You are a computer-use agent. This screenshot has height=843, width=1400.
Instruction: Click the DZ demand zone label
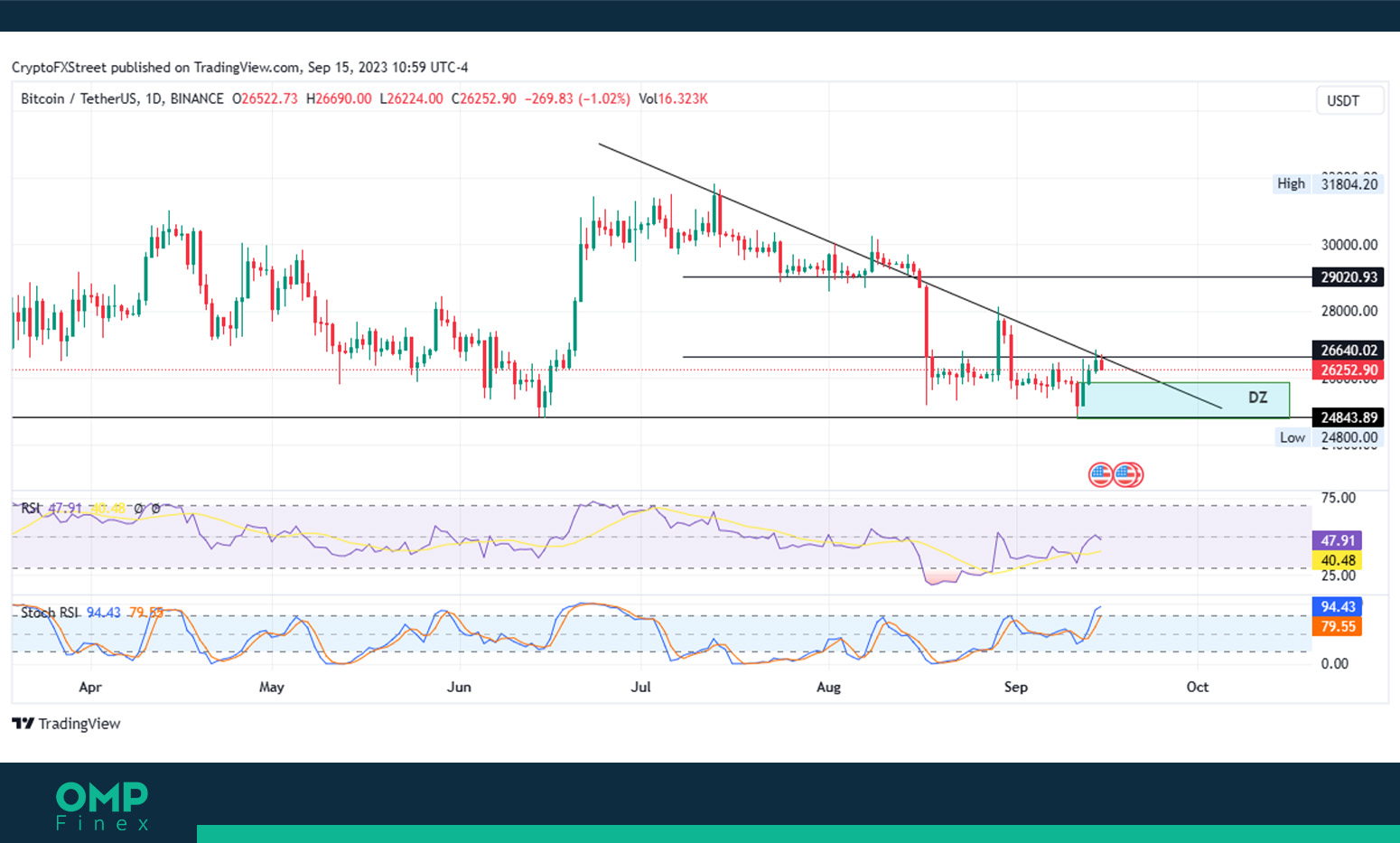pyautogui.click(x=1257, y=398)
